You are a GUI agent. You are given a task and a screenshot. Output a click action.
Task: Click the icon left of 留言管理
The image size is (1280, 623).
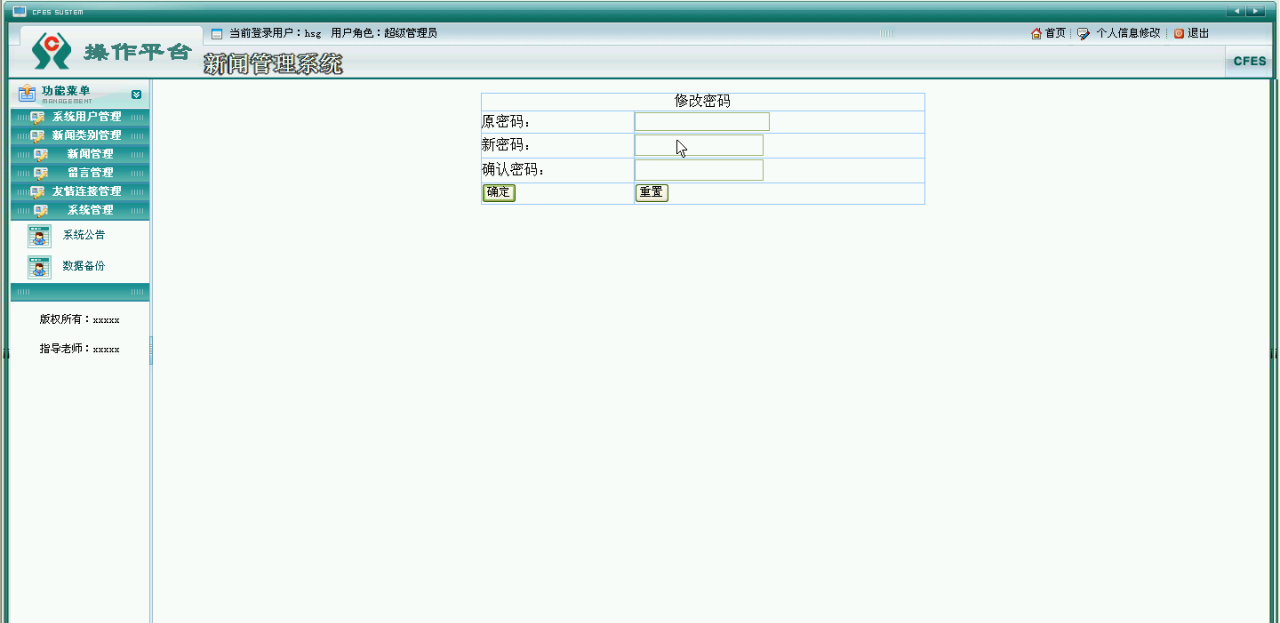point(41,173)
